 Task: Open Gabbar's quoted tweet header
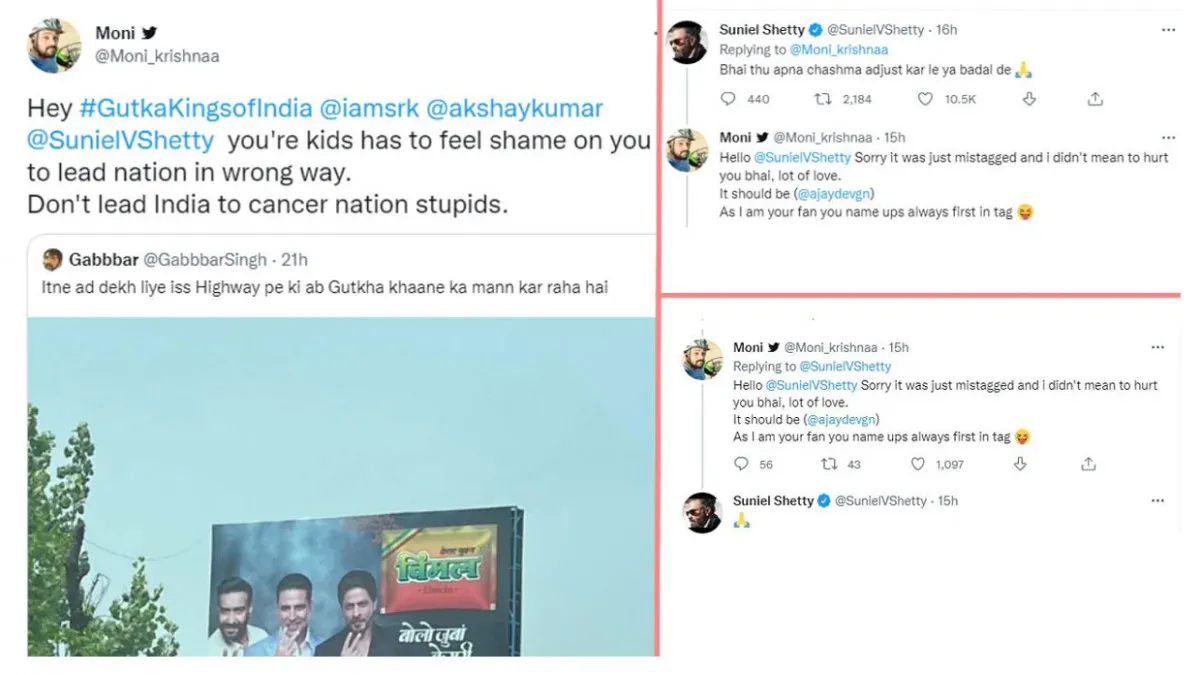click(x=175, y=260)
